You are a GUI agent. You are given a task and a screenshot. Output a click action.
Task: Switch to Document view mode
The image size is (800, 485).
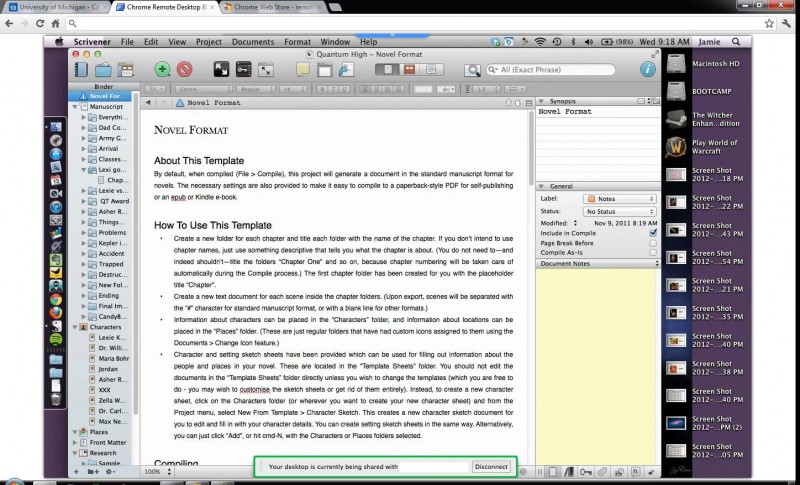(387, 69)
